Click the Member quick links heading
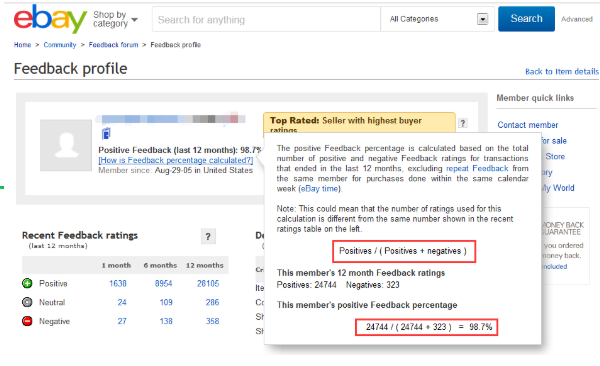This screenshot has height=366, width=600. (x=535, y=98)
